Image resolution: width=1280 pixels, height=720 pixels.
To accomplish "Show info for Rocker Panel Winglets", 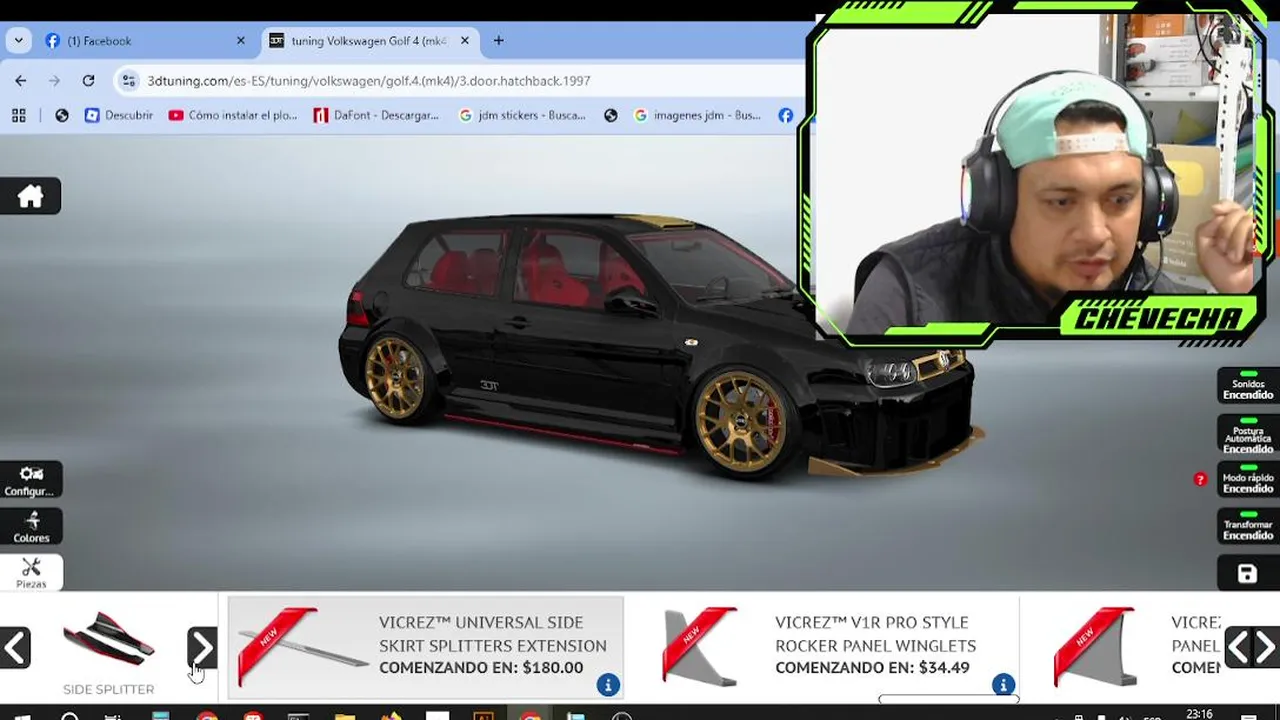I will 1003,685.
